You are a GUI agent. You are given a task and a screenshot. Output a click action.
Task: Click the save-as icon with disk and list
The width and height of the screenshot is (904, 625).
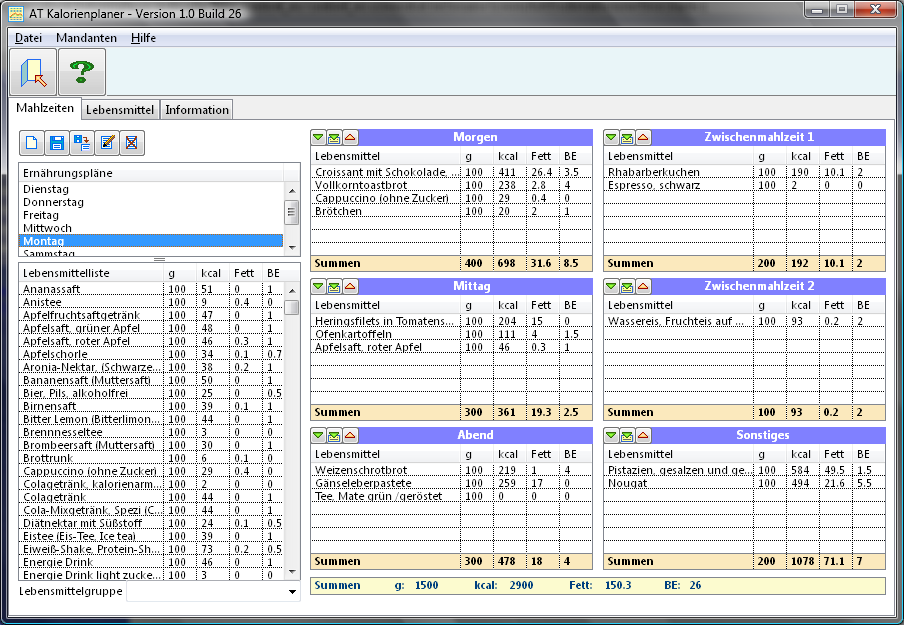coord(82,143)
